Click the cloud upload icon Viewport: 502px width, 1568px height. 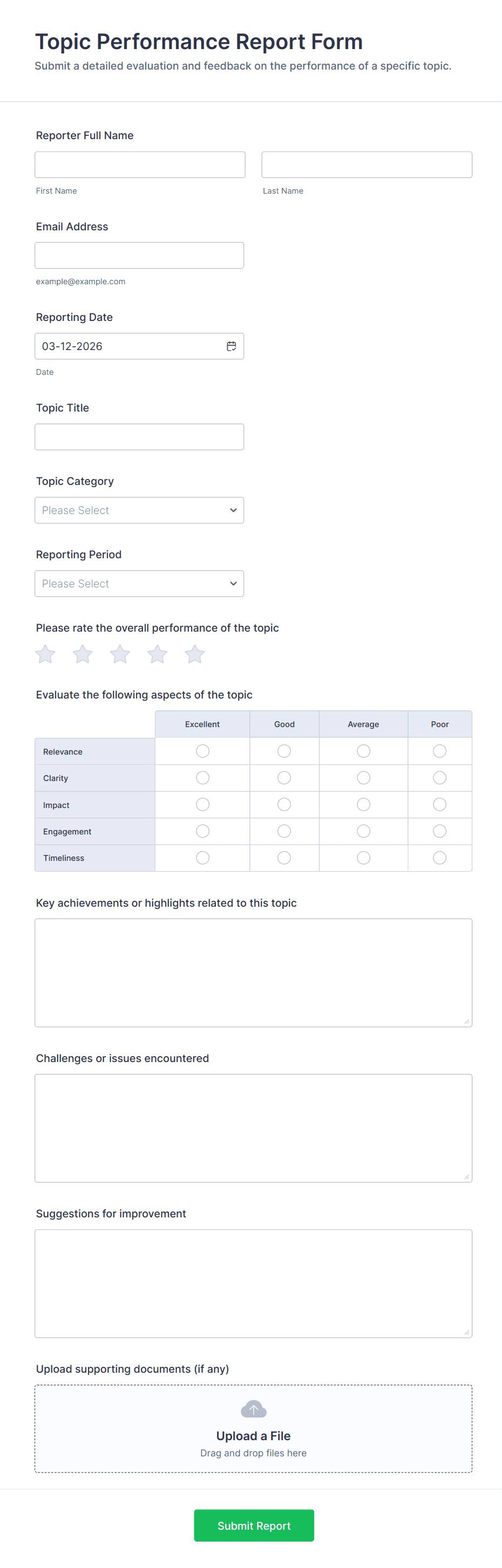[254, 1409]
